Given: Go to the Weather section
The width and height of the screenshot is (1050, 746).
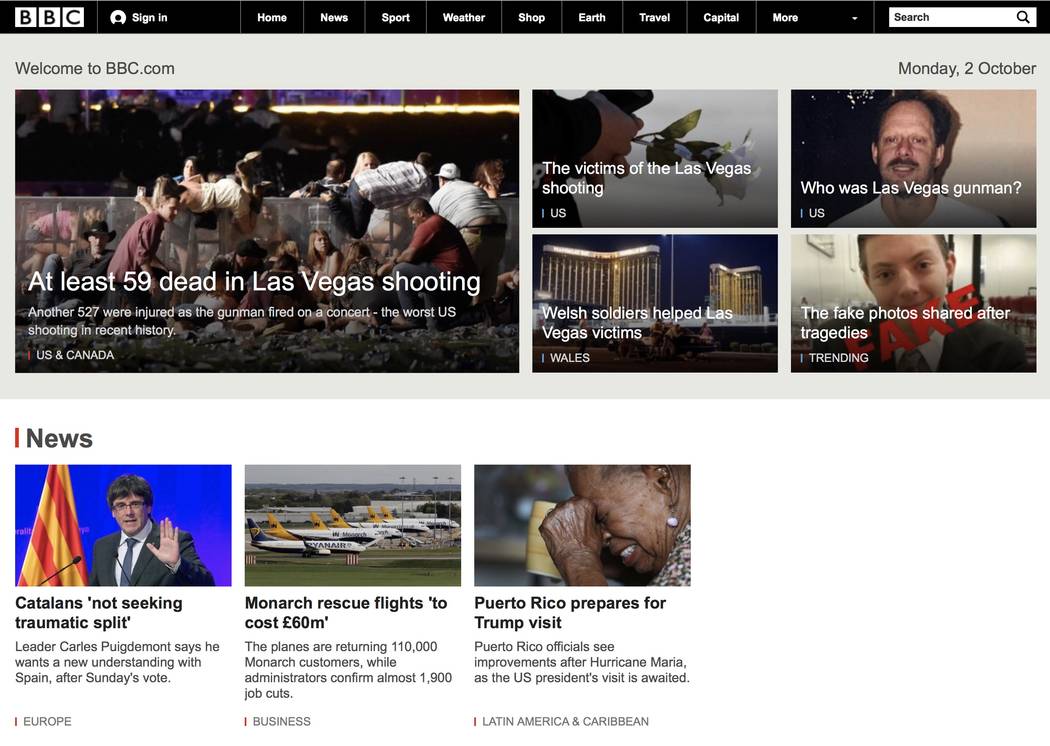Looking at the screenshot, I should pos(464,17).
